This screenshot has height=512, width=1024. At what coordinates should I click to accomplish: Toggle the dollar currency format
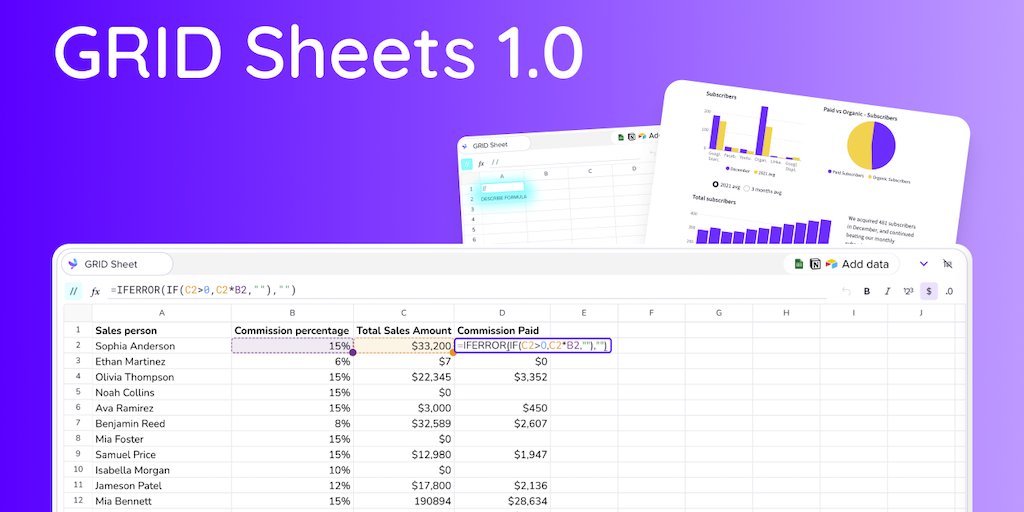929,291
